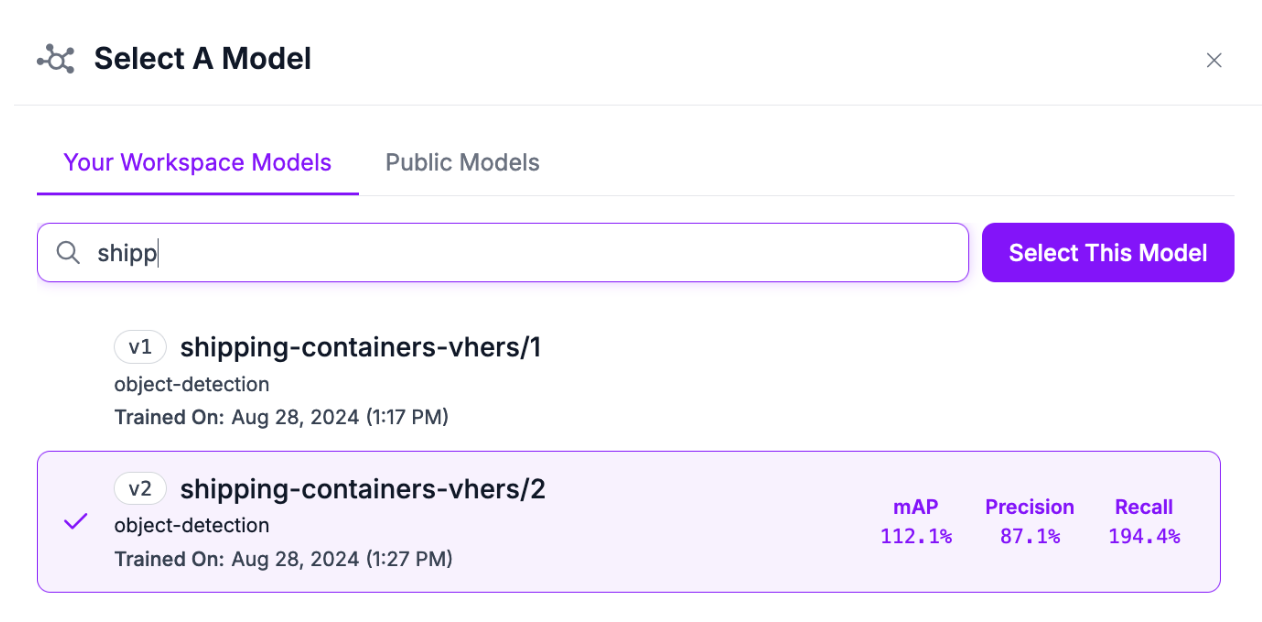
Task: Click the model network icon in header
Action: [x=56, y=60]
